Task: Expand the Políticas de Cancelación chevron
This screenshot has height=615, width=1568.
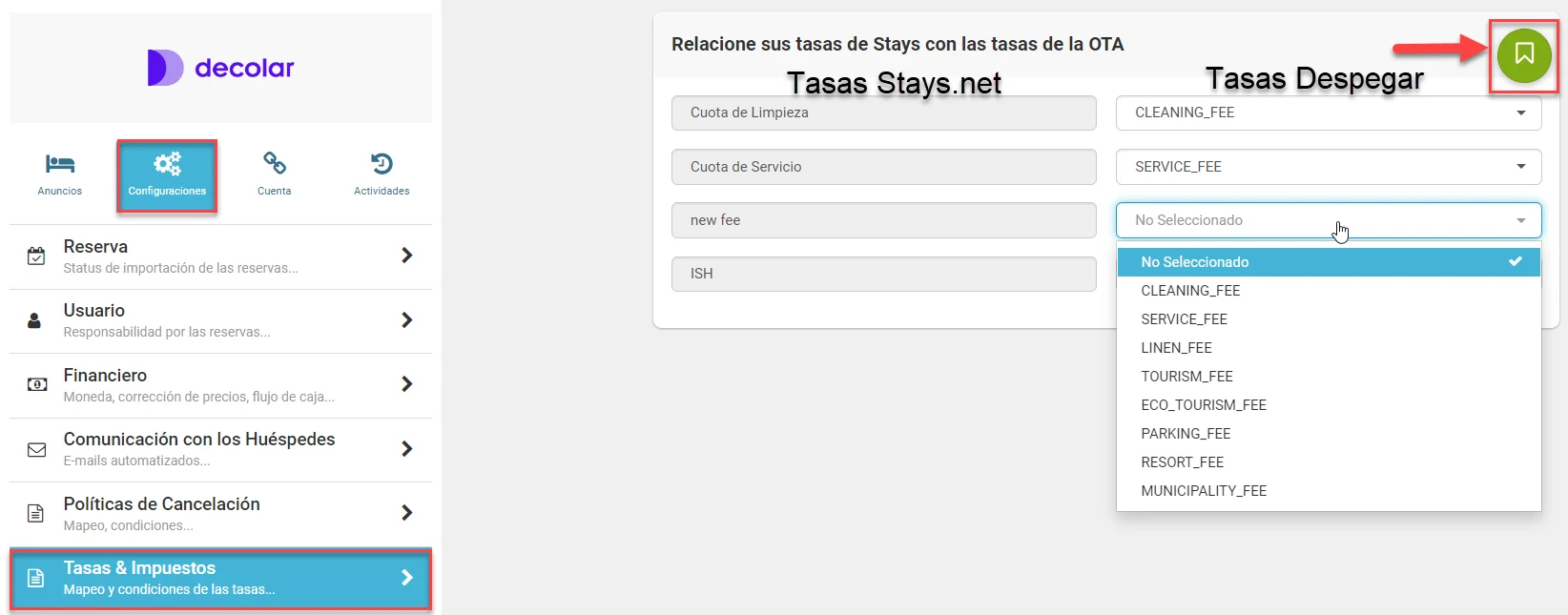Action: [407, 513]
